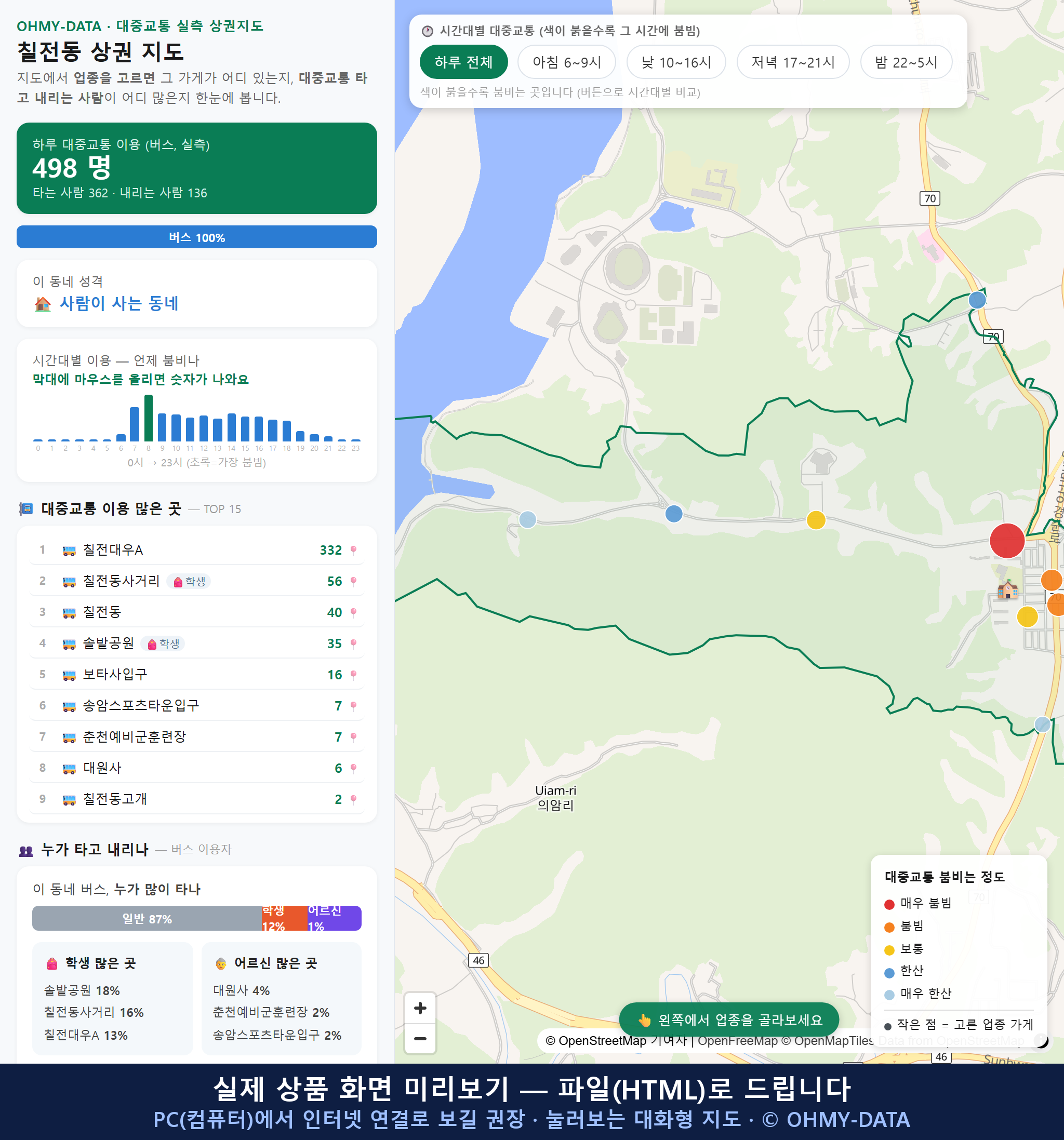The image size is (1064, 1140).
Task: Zoom in on the map
Action: point(420,1008)
